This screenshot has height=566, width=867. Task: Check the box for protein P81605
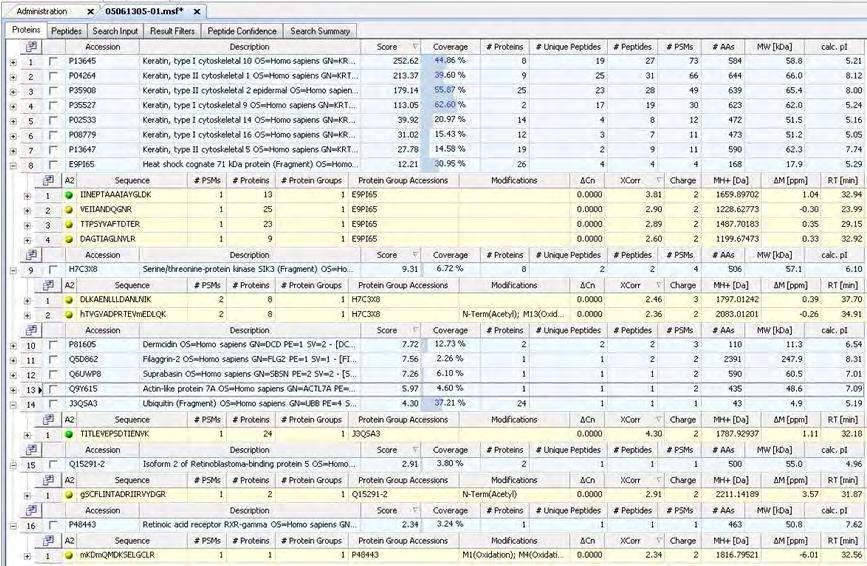[x=53, y=345]
